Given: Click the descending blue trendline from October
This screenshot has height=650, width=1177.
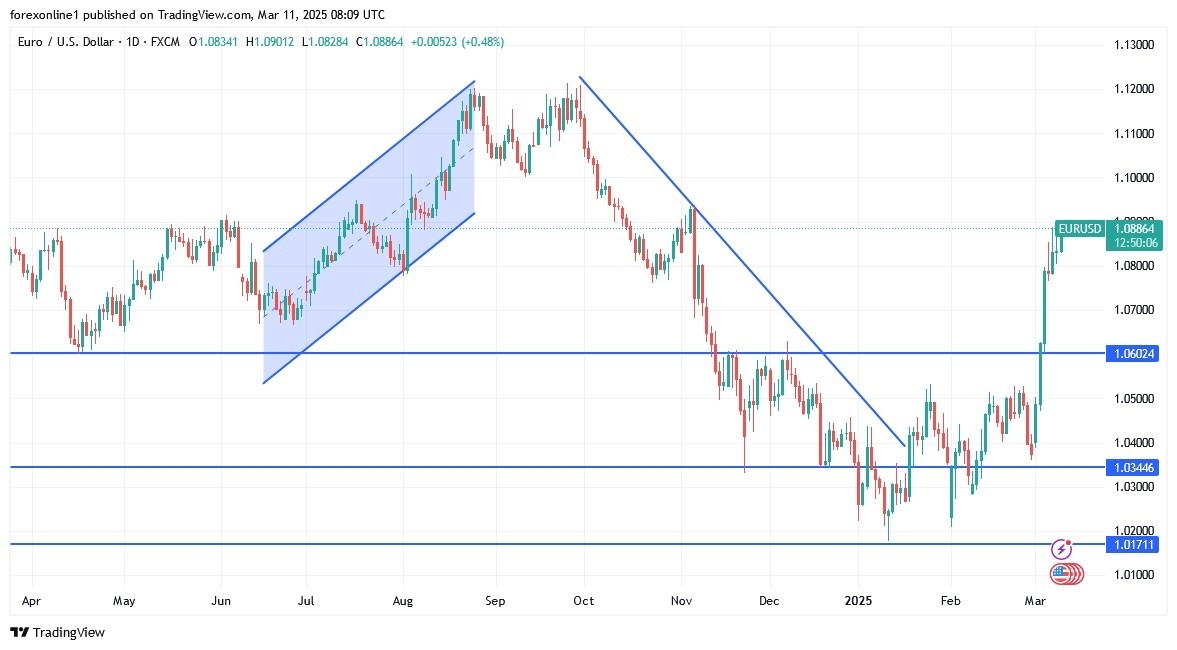Looking at the screenshot, I should (740, 260).
